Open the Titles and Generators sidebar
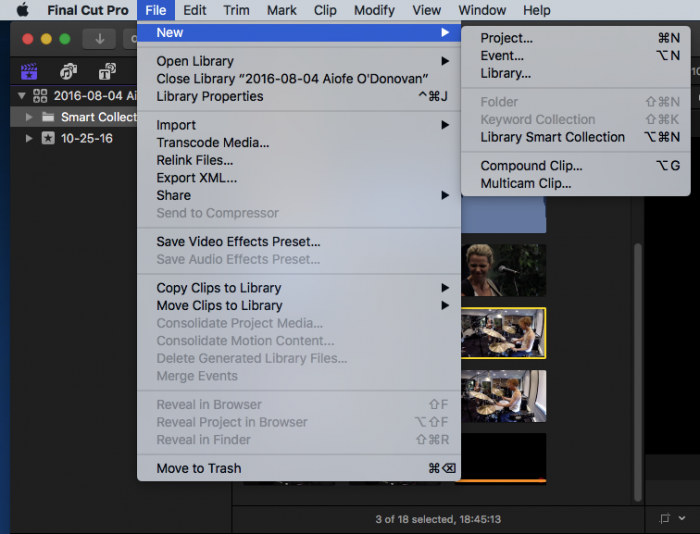This screenshot has width=700, height=534. click(106, 72)
